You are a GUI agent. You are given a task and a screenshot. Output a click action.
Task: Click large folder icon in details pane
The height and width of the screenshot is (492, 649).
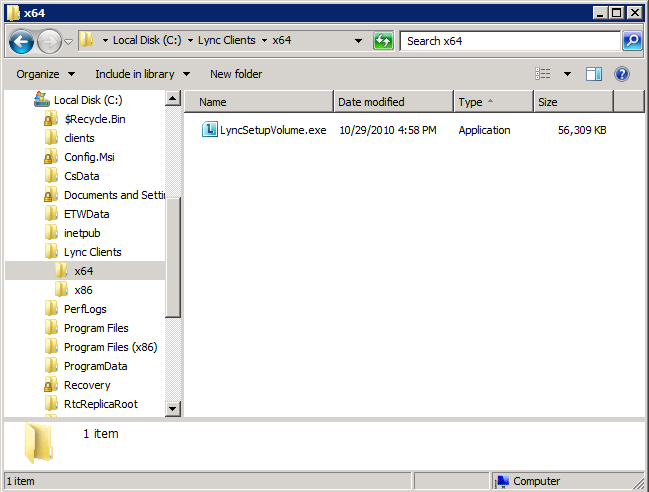[x=38, y=443]
